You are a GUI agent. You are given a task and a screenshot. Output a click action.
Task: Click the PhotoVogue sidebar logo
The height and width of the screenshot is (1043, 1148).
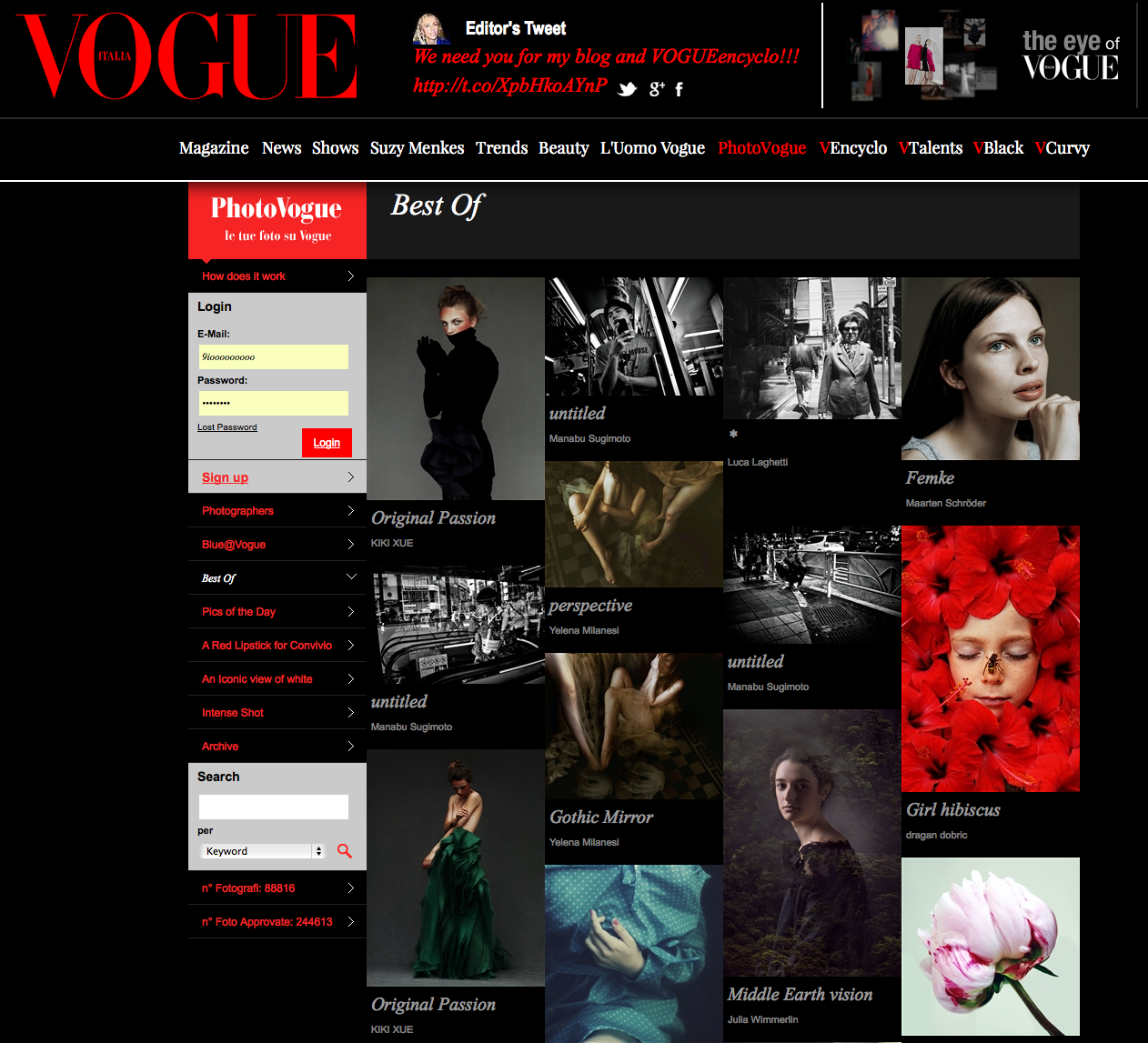click(277, 220)
